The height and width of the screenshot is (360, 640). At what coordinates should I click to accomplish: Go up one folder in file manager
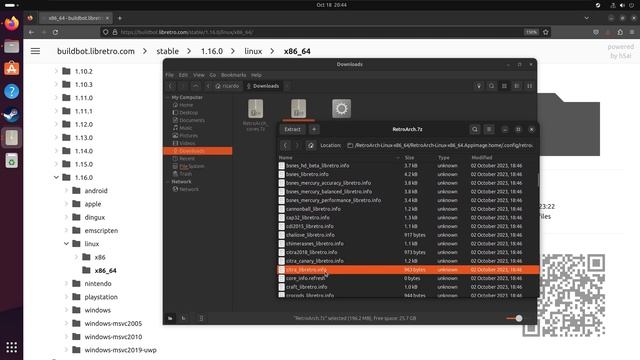point(196,86)
